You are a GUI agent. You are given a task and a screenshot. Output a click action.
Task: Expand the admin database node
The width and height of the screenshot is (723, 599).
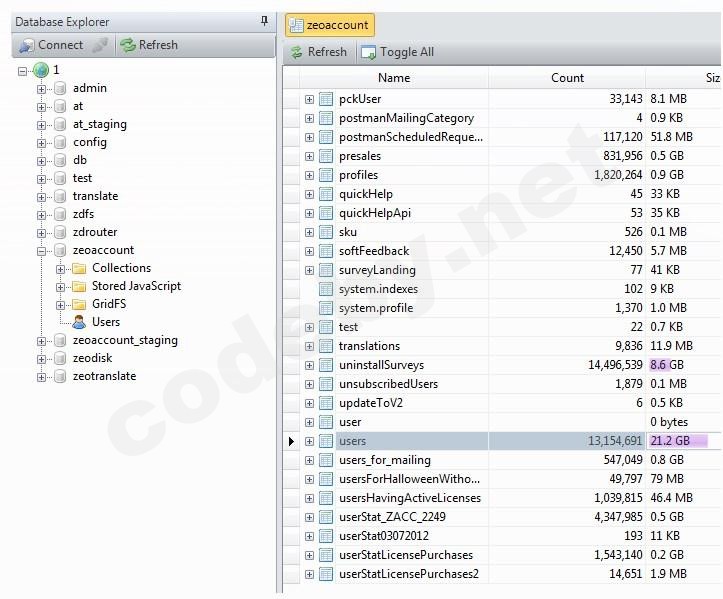[x=41, y=89]
